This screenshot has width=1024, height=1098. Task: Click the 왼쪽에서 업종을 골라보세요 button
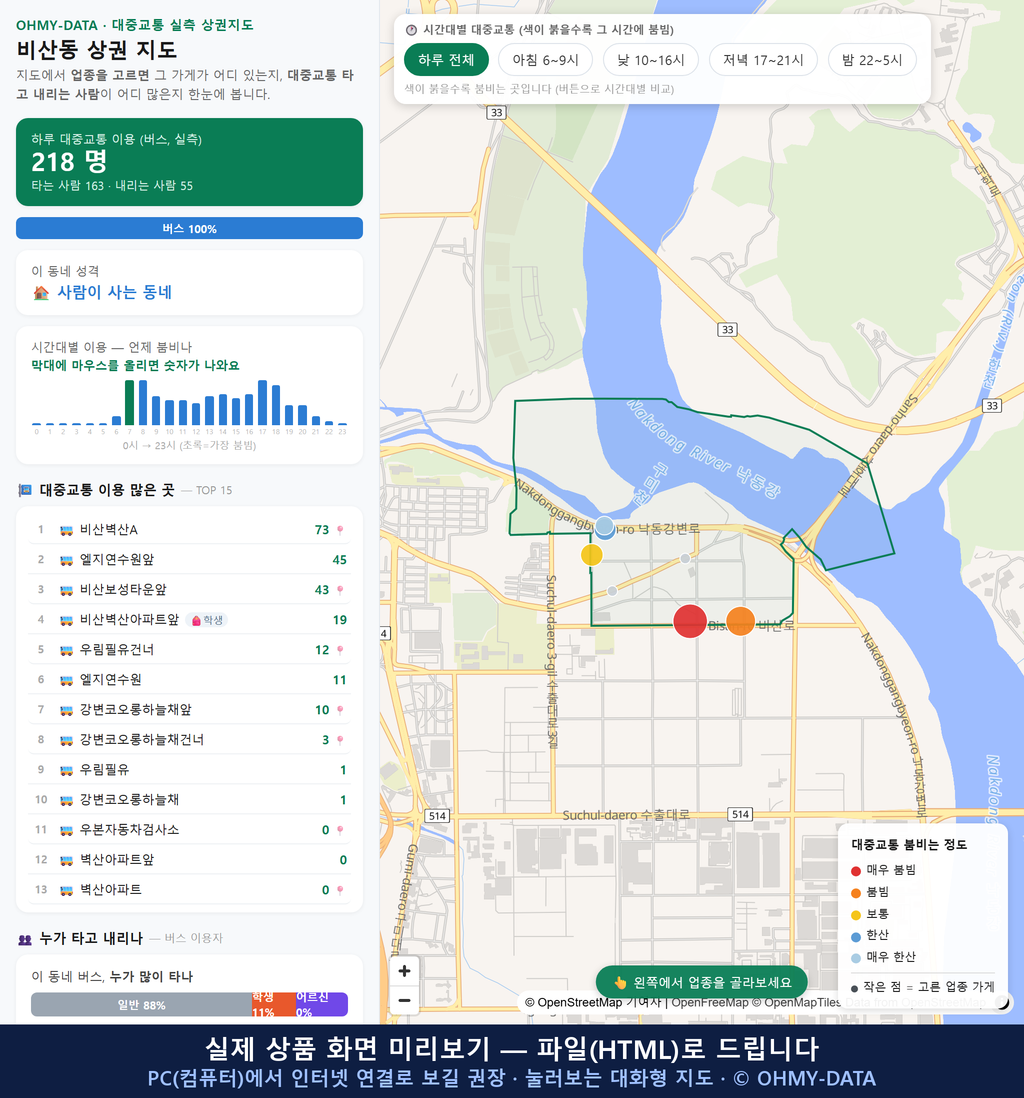pos(702,982)
